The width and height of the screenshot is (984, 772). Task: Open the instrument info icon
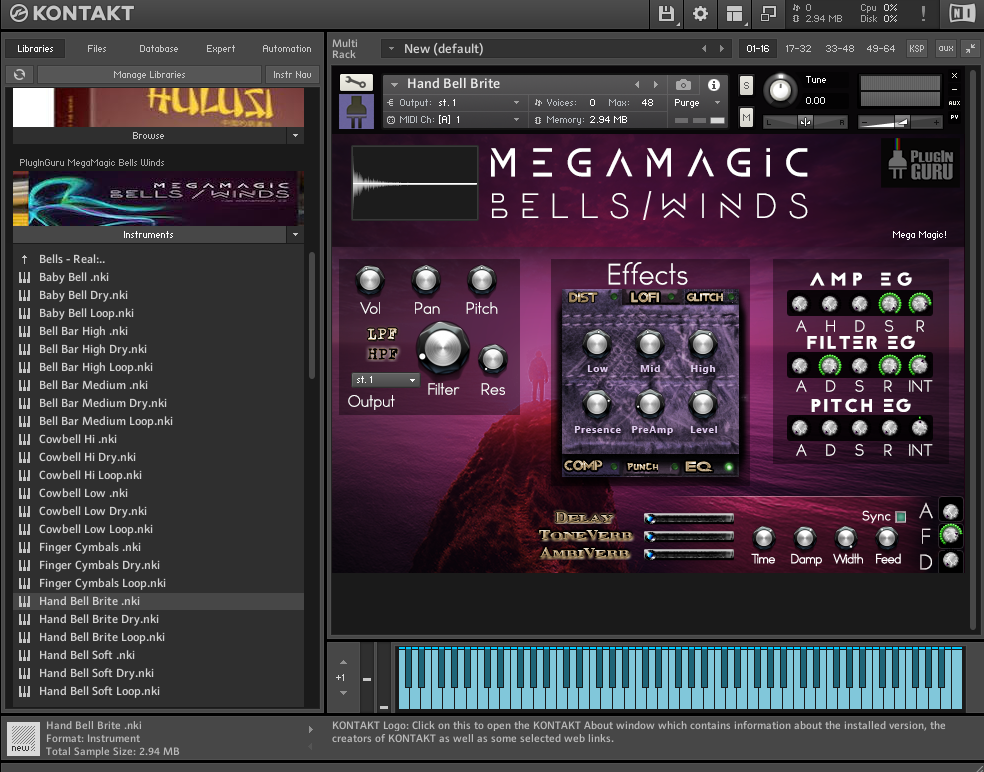pos(714,85)
